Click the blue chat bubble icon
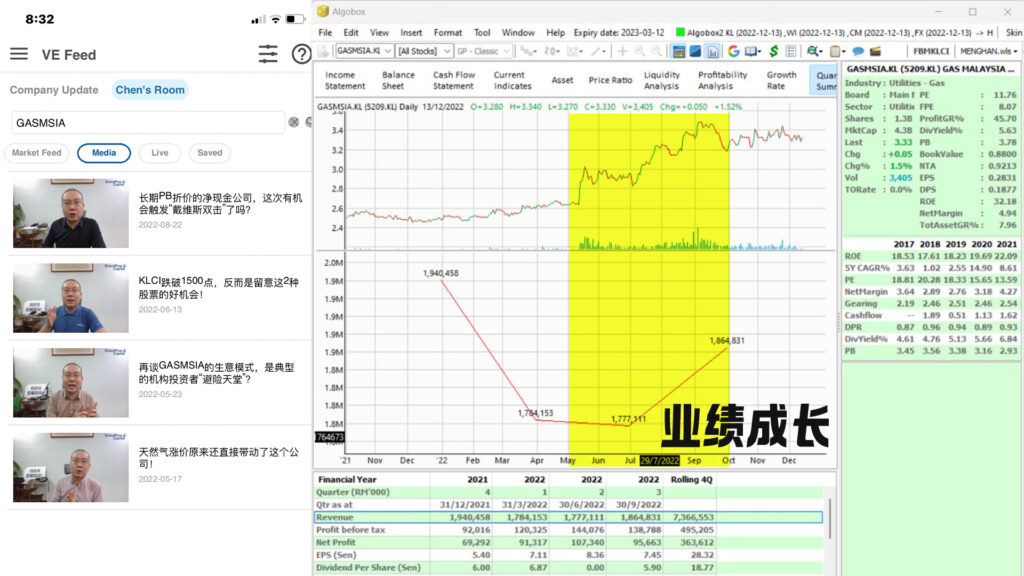The image size is (1024, 576). 858,51
